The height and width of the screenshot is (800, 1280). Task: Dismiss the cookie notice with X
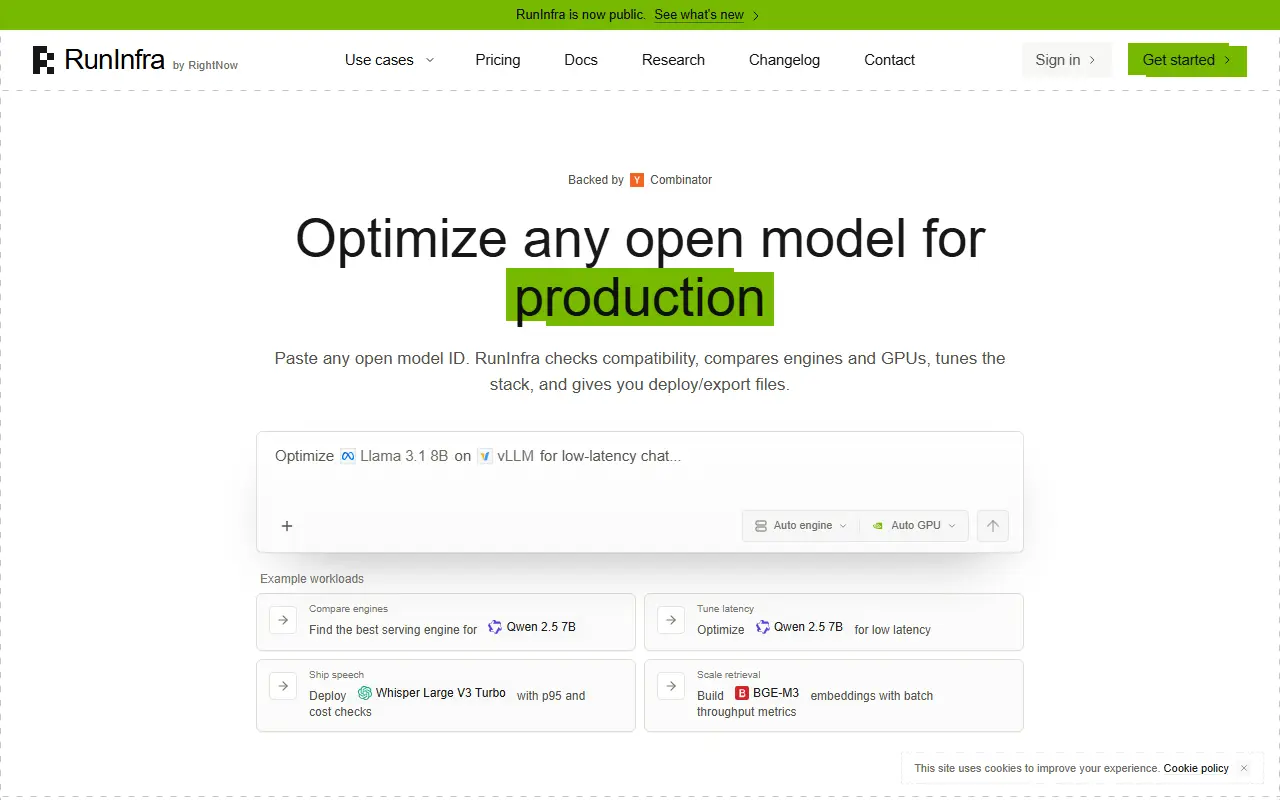point(1244,768)
